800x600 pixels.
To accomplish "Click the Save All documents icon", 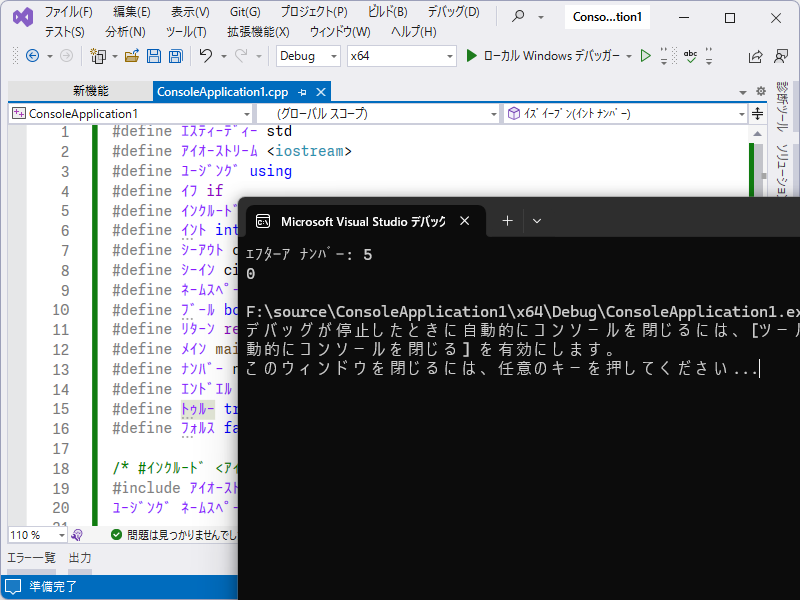I will (x=174, y=57).
